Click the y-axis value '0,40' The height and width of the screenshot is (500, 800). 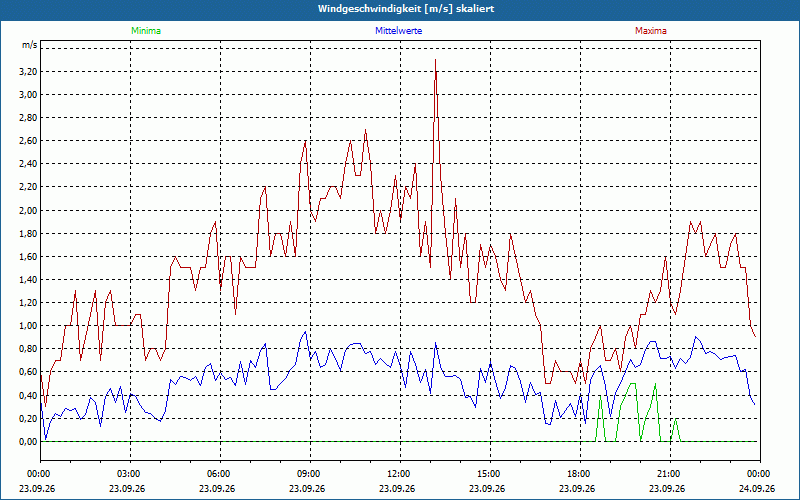[x=28, y=395]
